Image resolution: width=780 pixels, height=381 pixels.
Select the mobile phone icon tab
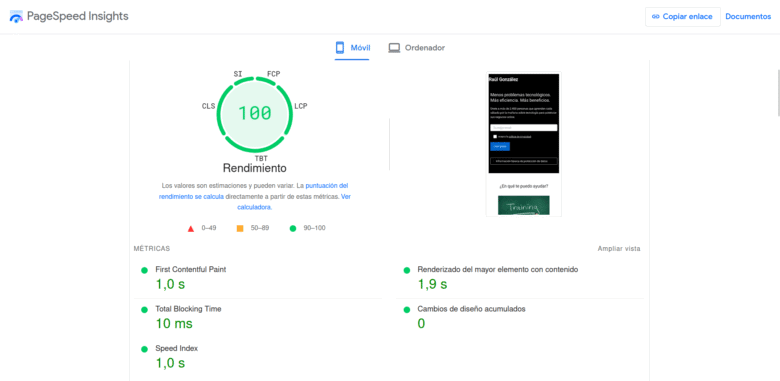tap(340, 48)
